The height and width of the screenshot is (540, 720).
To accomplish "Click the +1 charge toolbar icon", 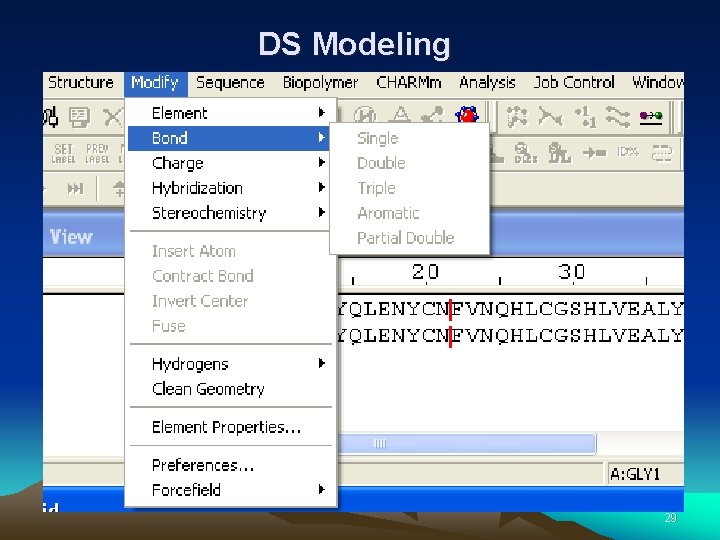I will 585,117.
